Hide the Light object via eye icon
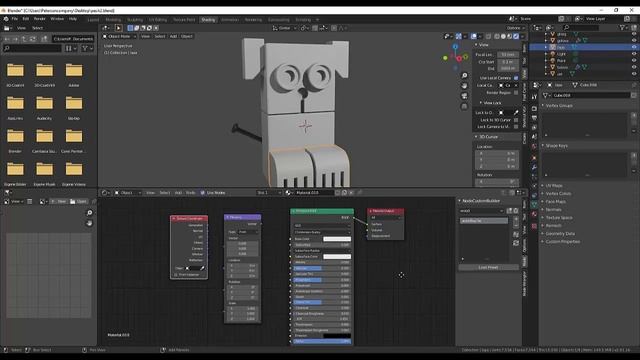 click(634, 53)
